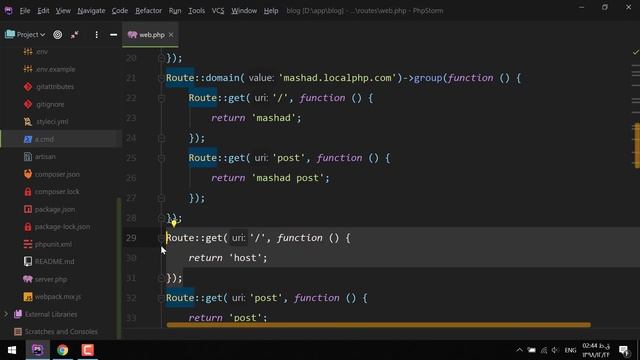
Task: Open Project panel options (three dots)
Action: point(96,35)
